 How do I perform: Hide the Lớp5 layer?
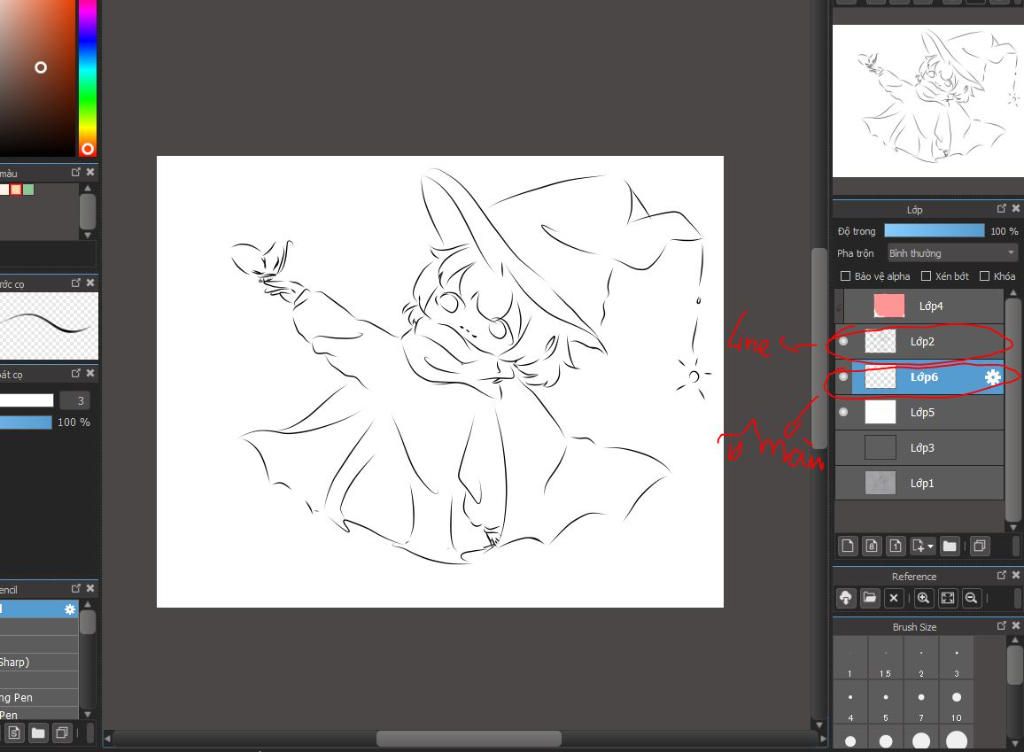pos(844,412)
